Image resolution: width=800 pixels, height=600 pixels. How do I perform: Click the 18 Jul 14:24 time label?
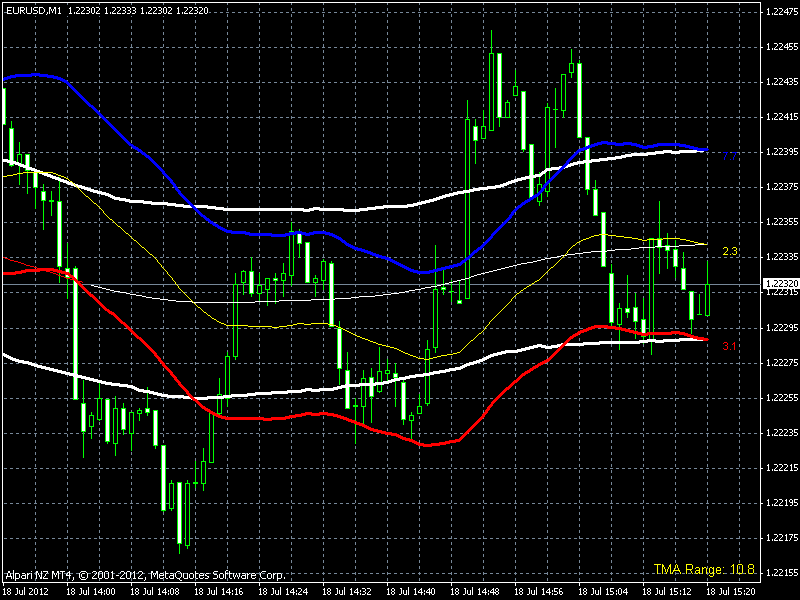pyautogui.click(x=283, y=592)
